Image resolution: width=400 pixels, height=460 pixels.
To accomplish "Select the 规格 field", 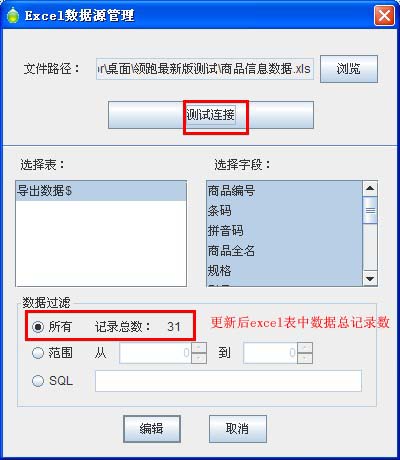I will [284, 270].
